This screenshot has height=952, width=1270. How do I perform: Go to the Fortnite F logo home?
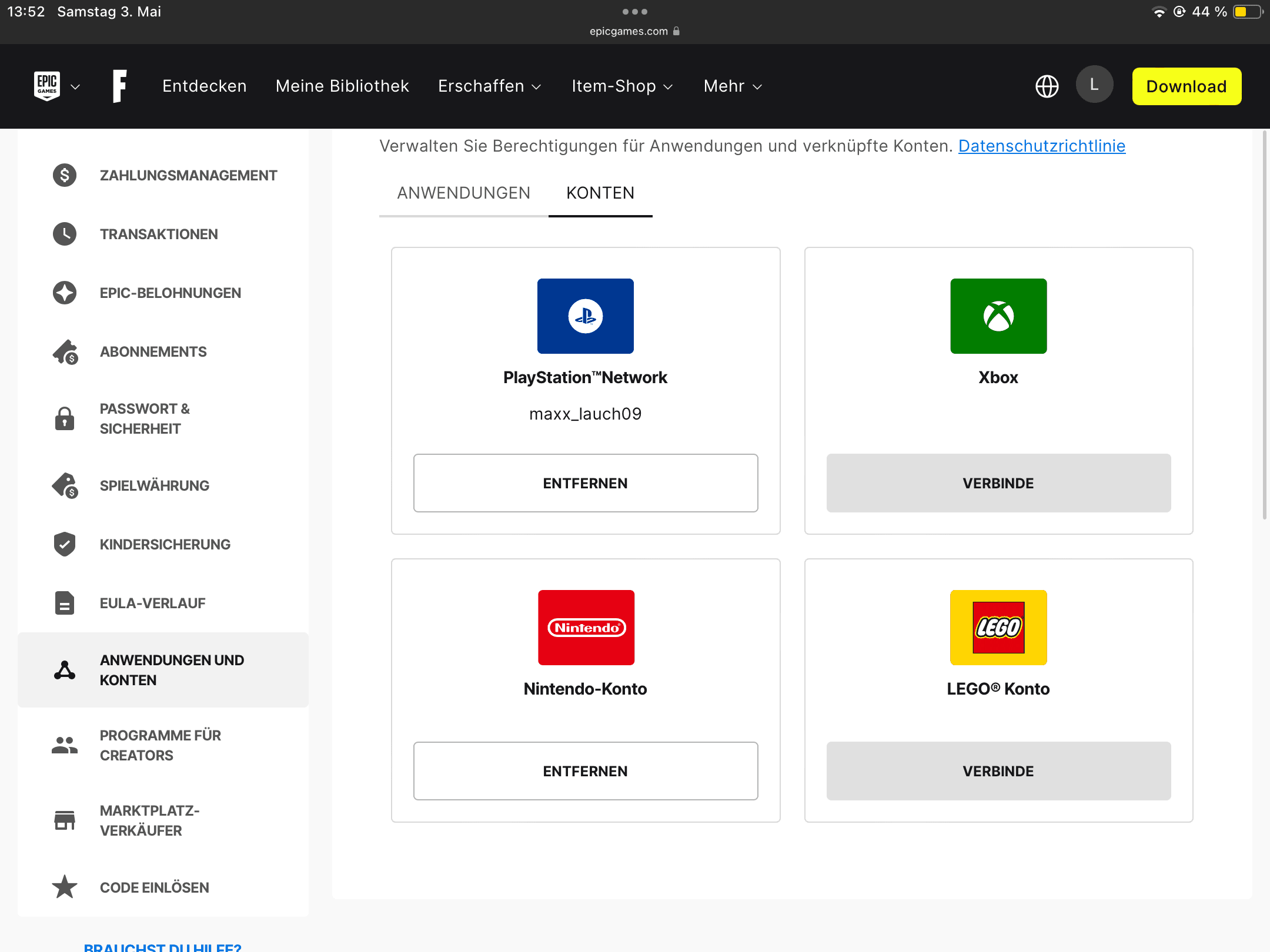120,86
